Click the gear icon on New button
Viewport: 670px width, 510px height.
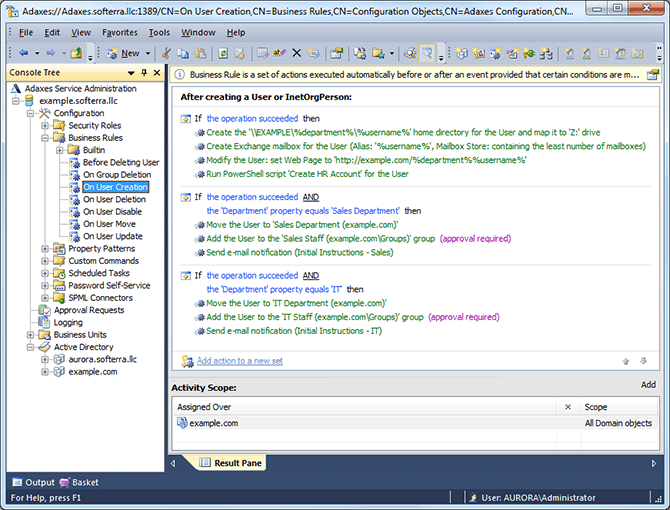click(x=112, y=53)
